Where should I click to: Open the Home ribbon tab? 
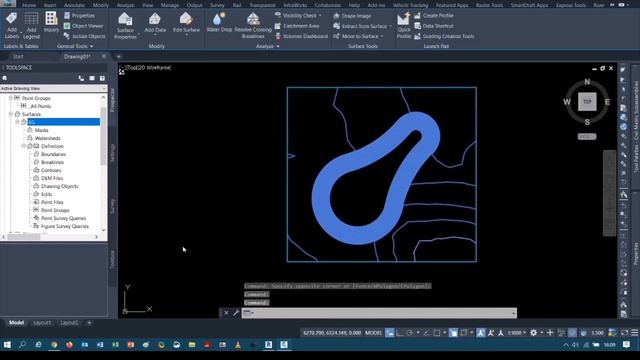coord(29,5)
